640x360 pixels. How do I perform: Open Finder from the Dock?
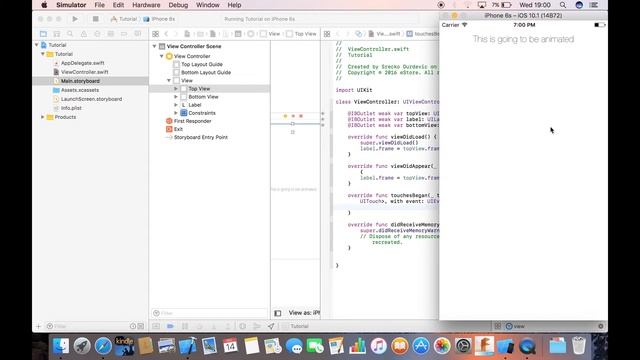pos(61,346)
